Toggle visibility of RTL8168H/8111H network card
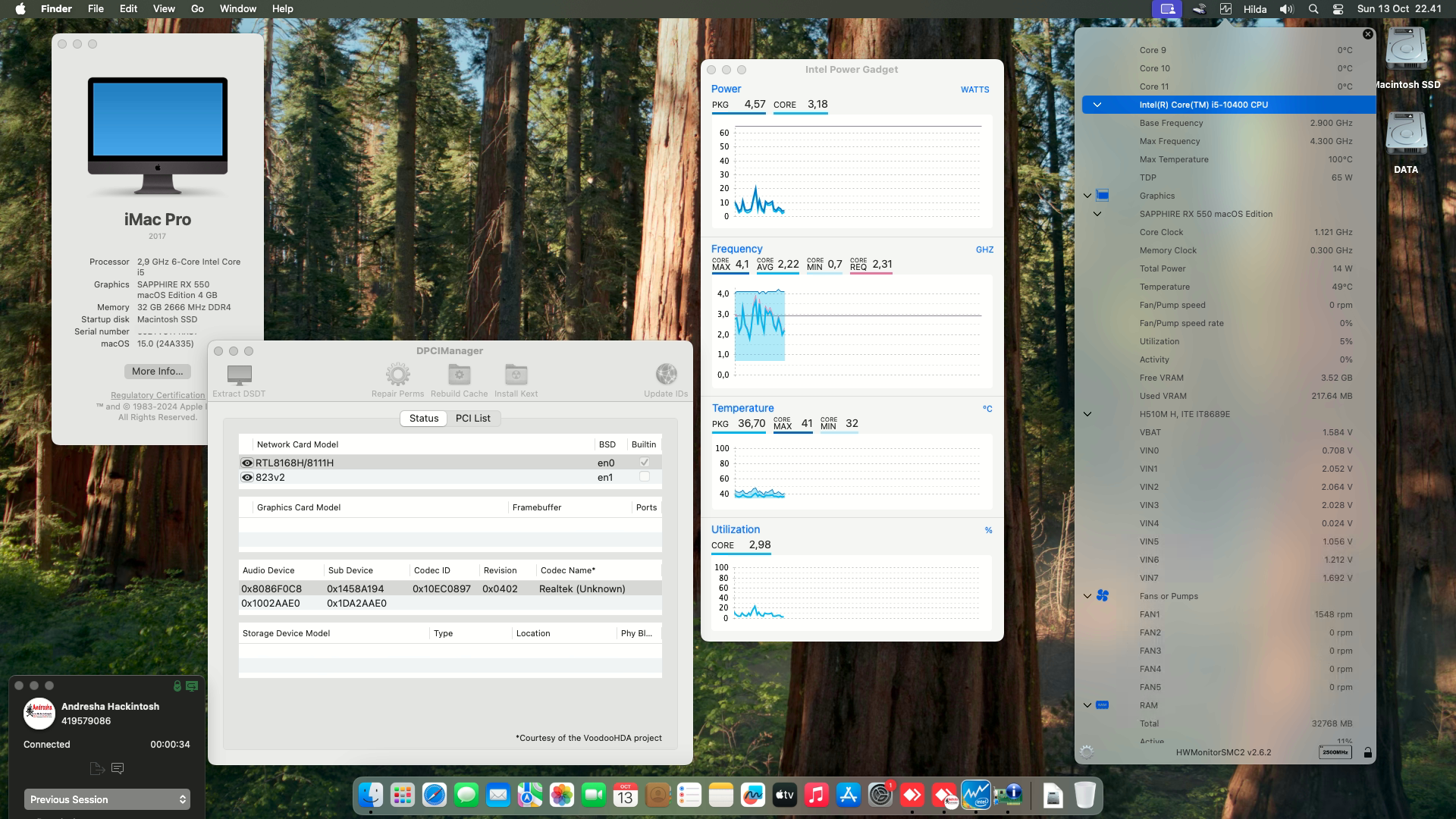The height and width of the screenshot is (819, 1456). coord(246,462)
